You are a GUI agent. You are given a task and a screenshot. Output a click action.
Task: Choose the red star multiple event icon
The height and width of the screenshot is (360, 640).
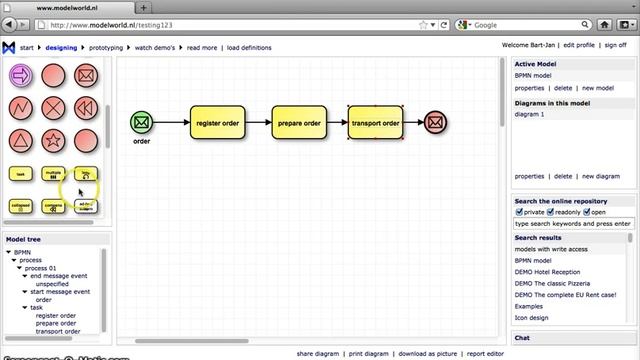click(x=53, y=141)
